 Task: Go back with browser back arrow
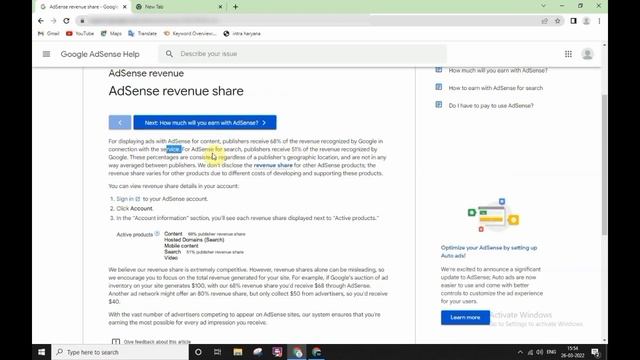tap(40, 21)
